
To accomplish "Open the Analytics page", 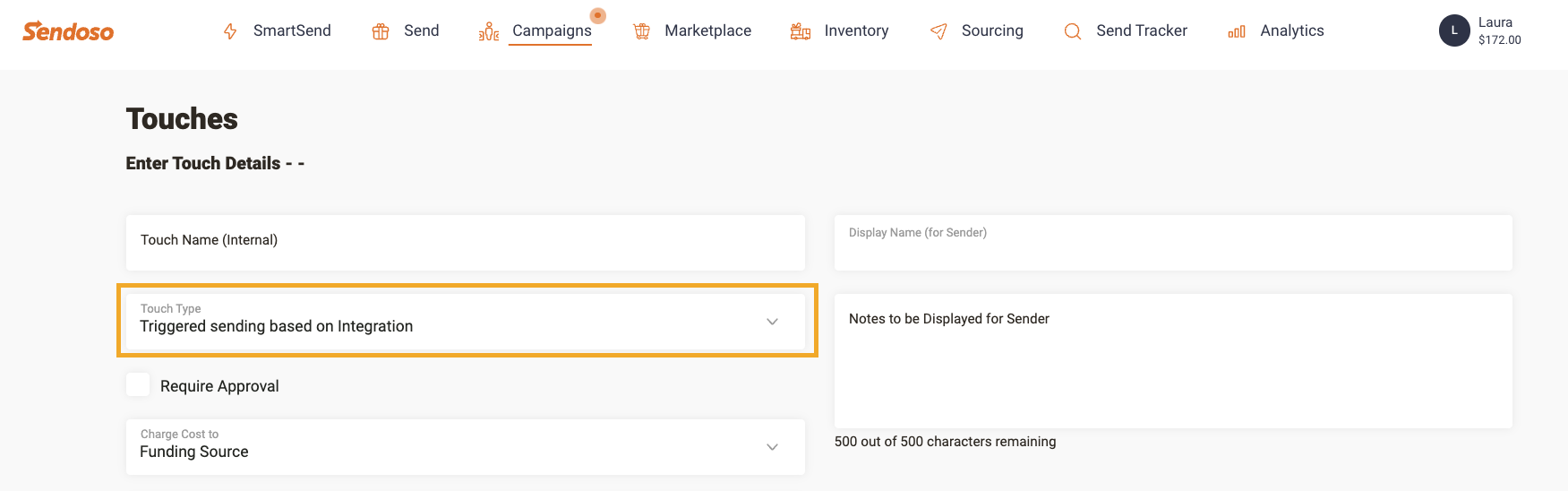I will pyautogui.click(x=1292, y=30).
